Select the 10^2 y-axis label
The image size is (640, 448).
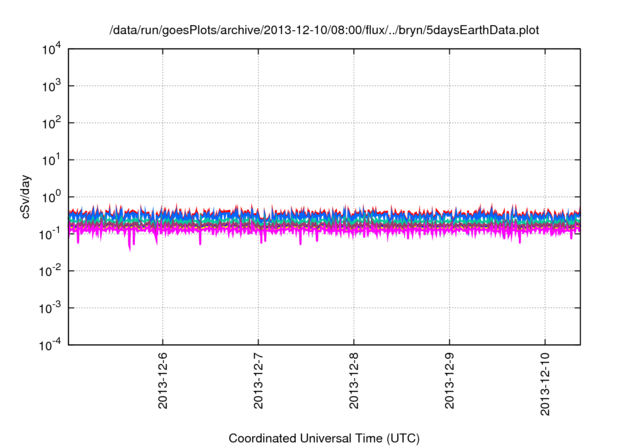coord(52,123)
